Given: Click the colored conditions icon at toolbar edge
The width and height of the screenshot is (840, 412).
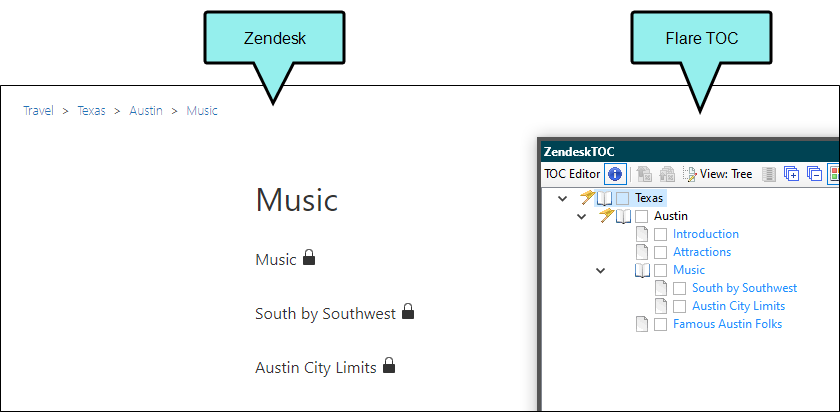Looking at the screenshot, I should (834, 174).
